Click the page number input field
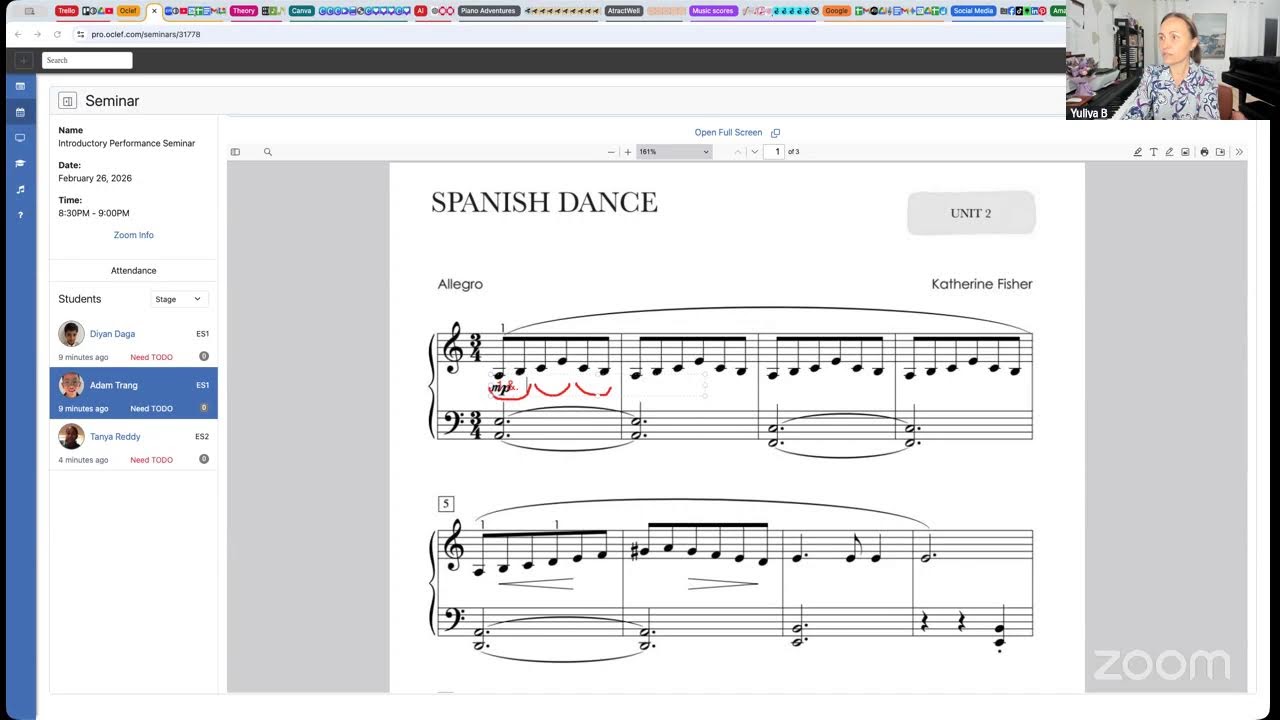1280x720 pixels. click(775, 152)
